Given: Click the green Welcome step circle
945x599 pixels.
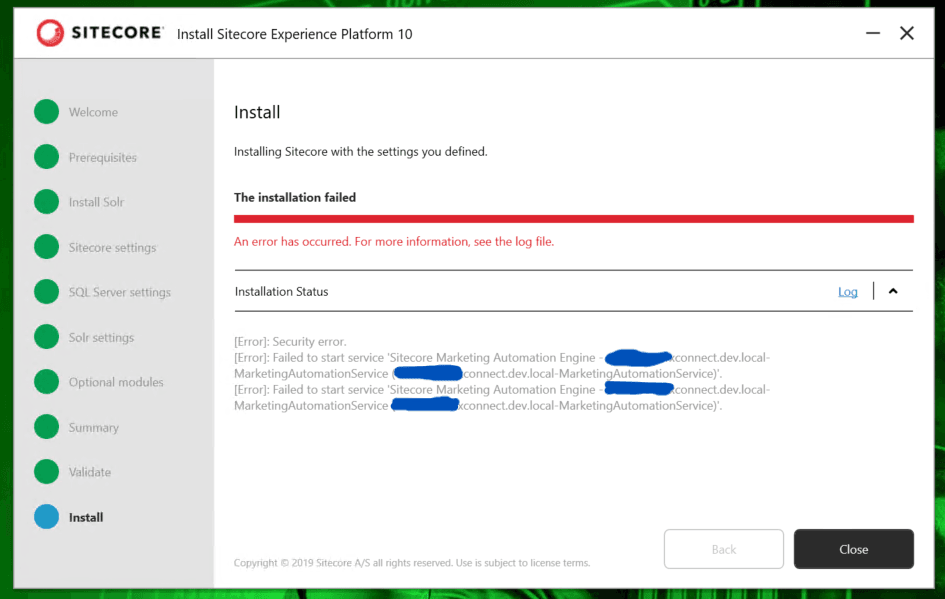Looking at the screenshot, I should [x=46, y=111].
